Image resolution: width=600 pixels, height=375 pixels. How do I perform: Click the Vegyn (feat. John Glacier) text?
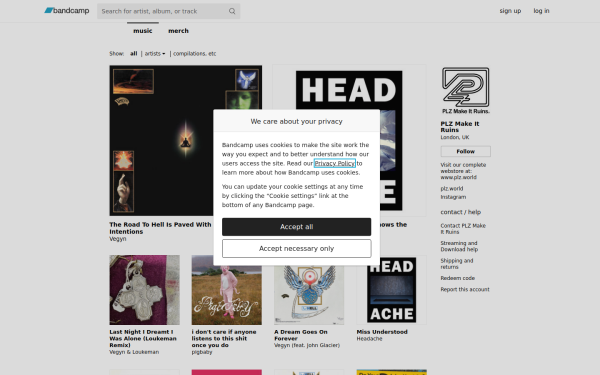coord(307,345)
